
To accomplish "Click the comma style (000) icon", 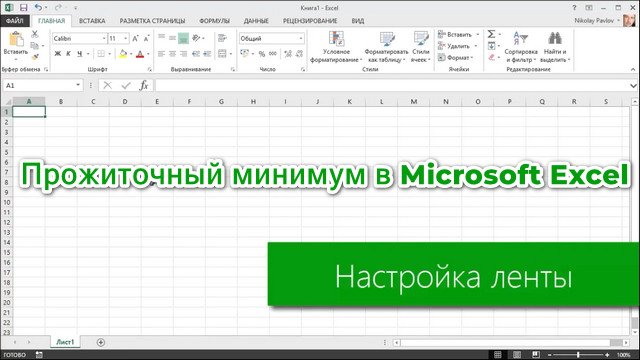I will [x=273, y=53].
